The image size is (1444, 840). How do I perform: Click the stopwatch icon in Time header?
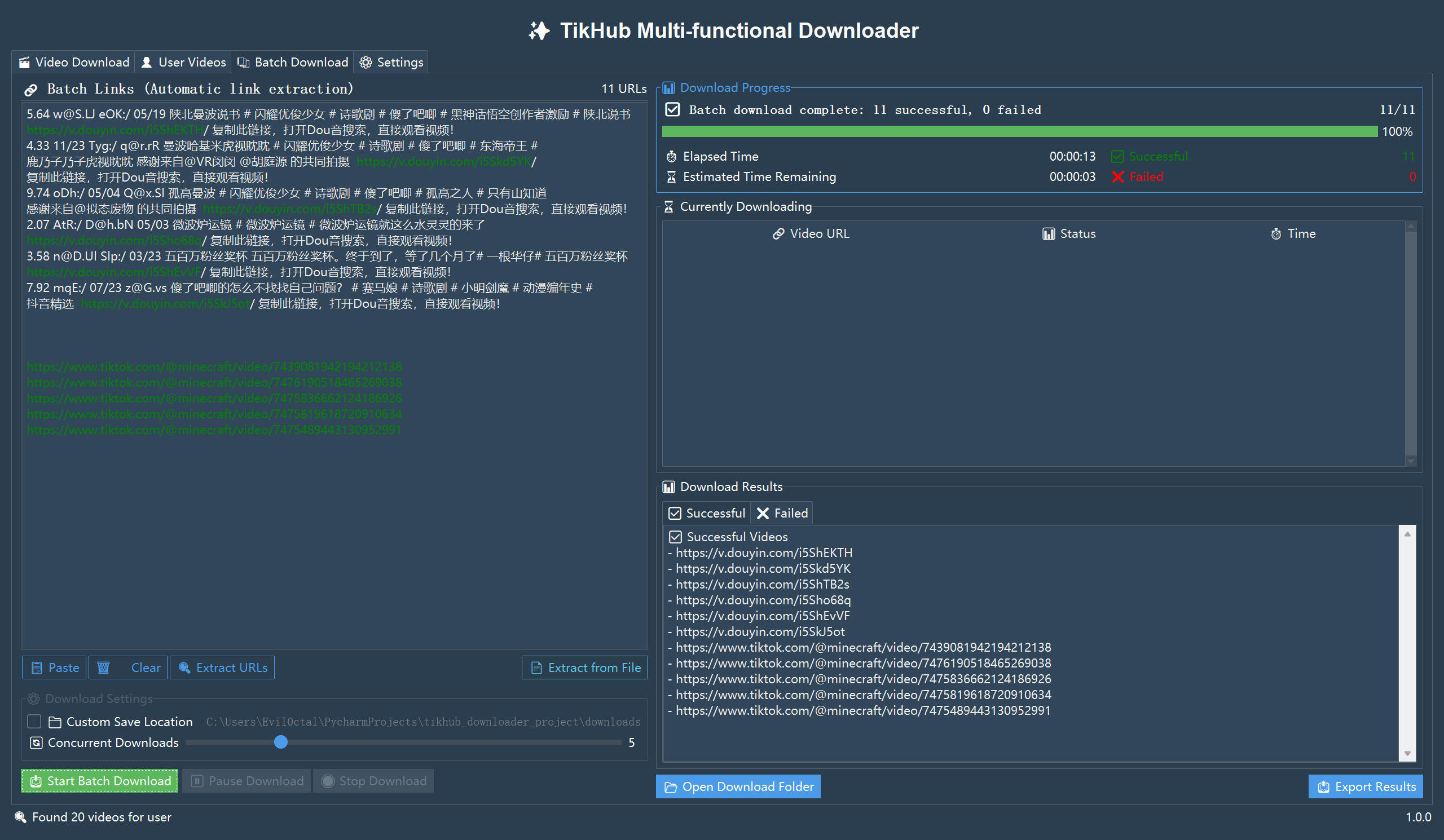click(x=1275, y=233)
